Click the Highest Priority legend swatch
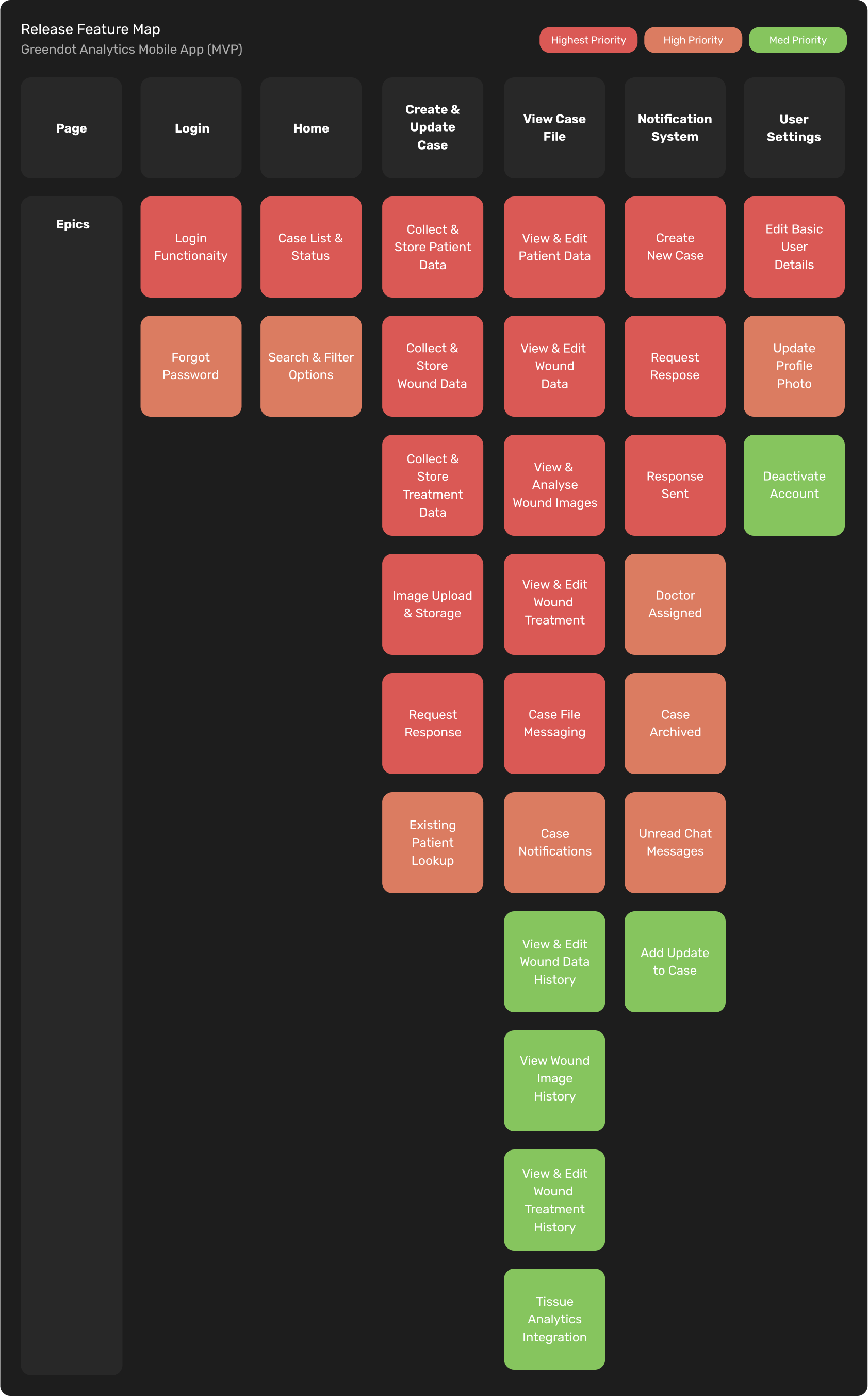The height and width of the screenshot is (1396, 868). [x=588, y=40]
